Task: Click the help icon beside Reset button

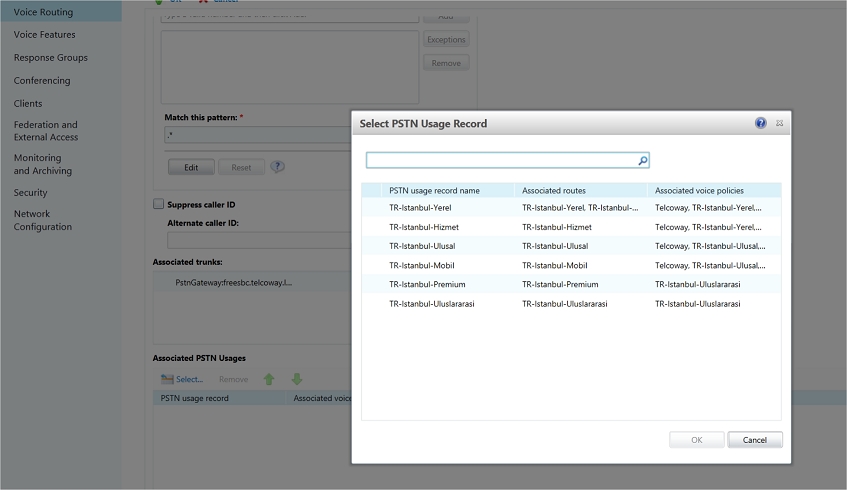Action: tap(277, 167)
